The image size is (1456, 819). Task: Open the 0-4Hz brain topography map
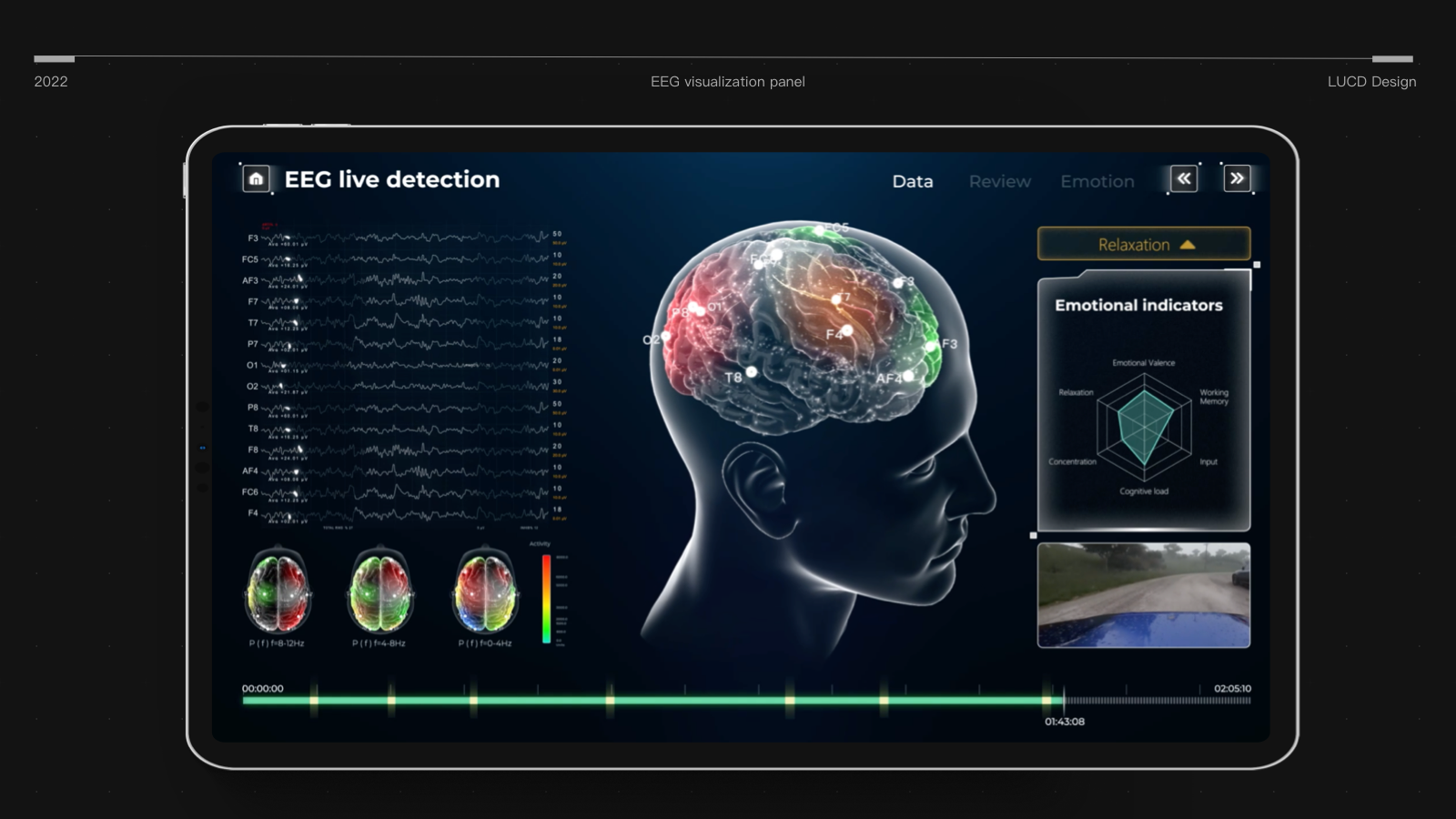485,590
